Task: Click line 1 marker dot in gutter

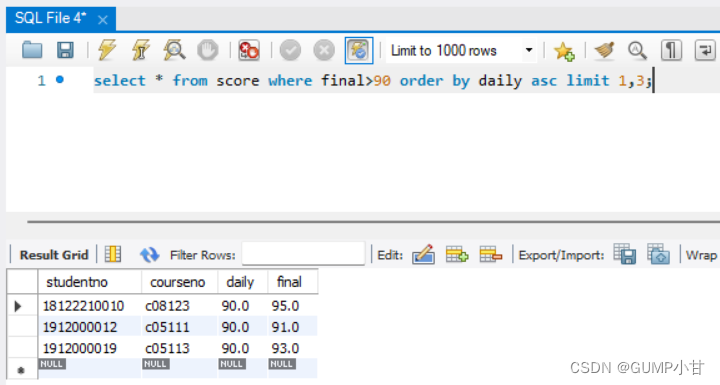Action: pos(60,80)
